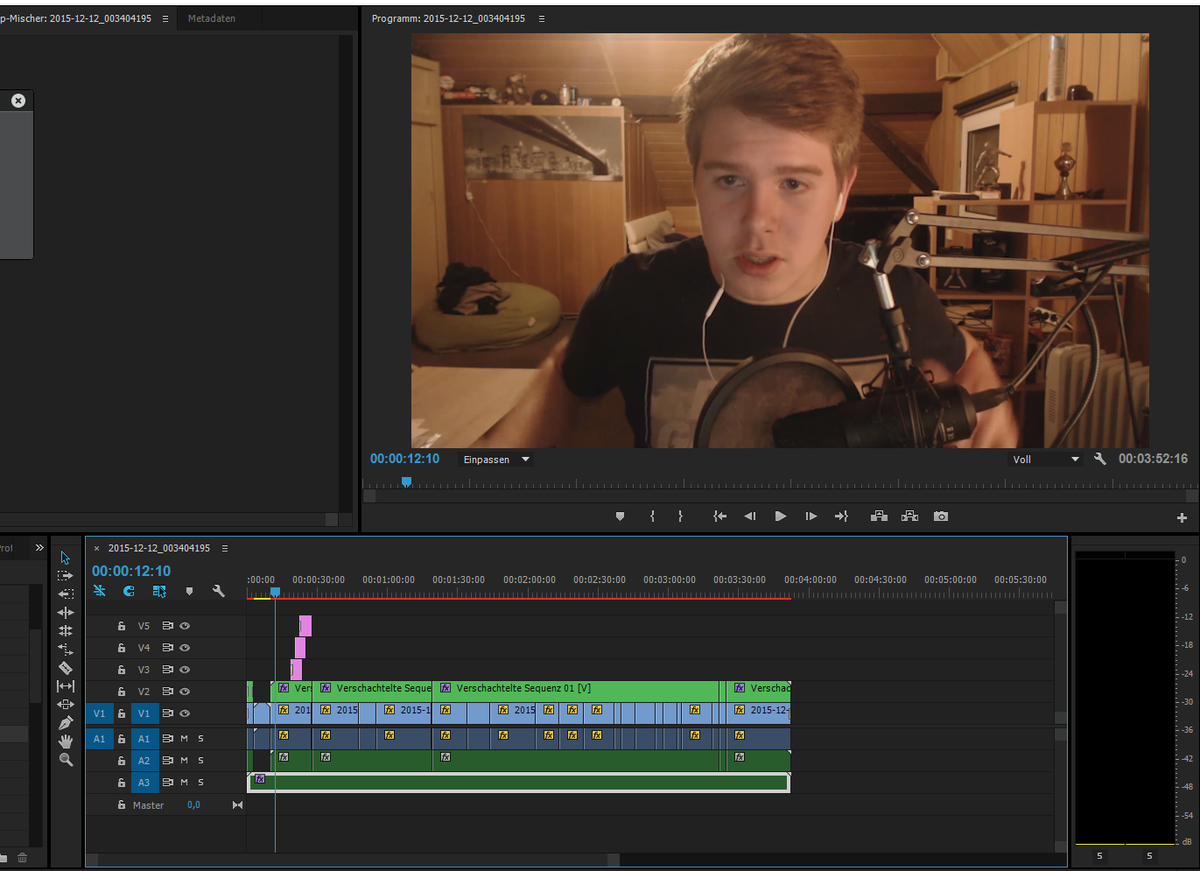Screen dimensions: 1200x871
Task: Solo audio track A2
Action: tap(200, 760)
